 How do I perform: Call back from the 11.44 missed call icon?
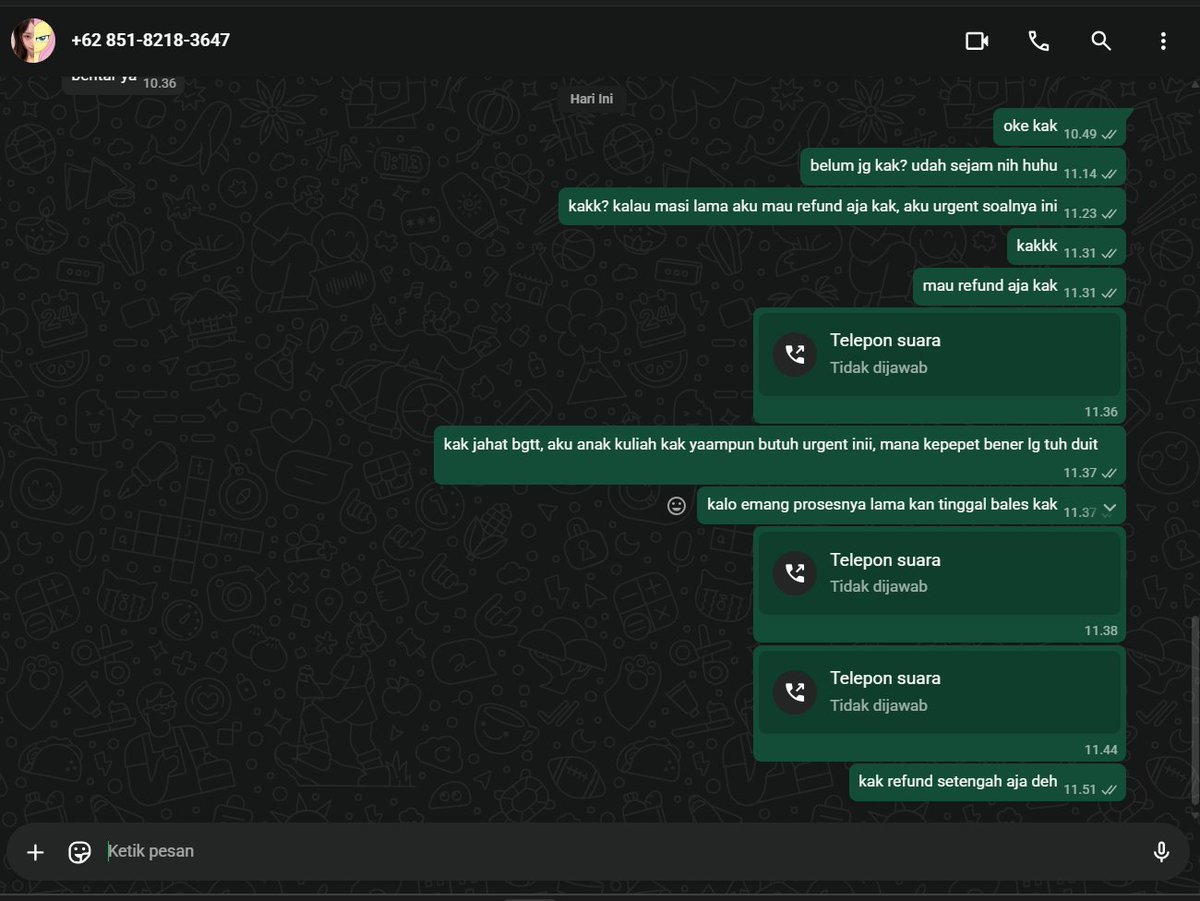point(795,692)
